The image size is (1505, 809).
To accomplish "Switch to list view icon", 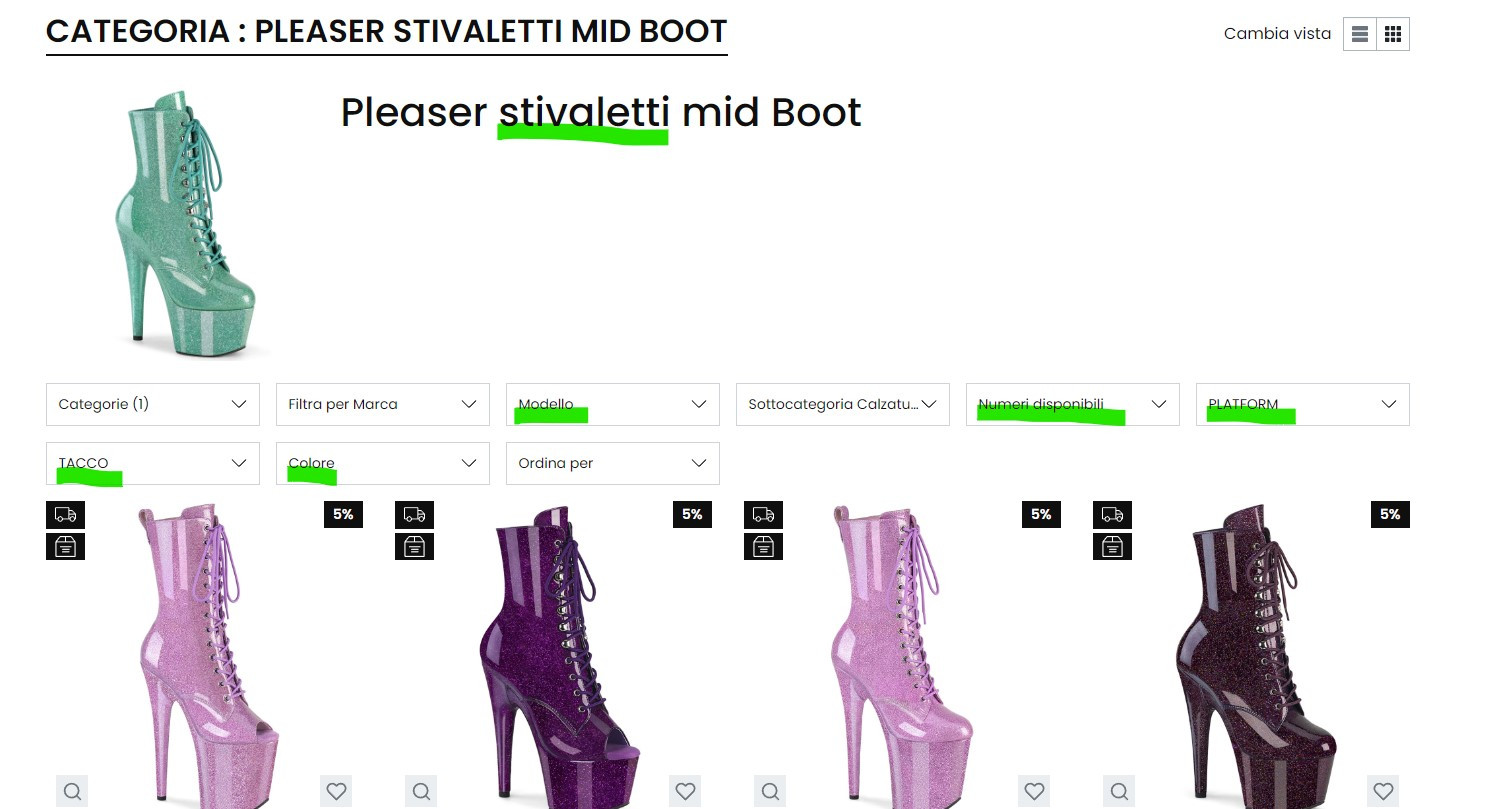I will (1360, 34).
